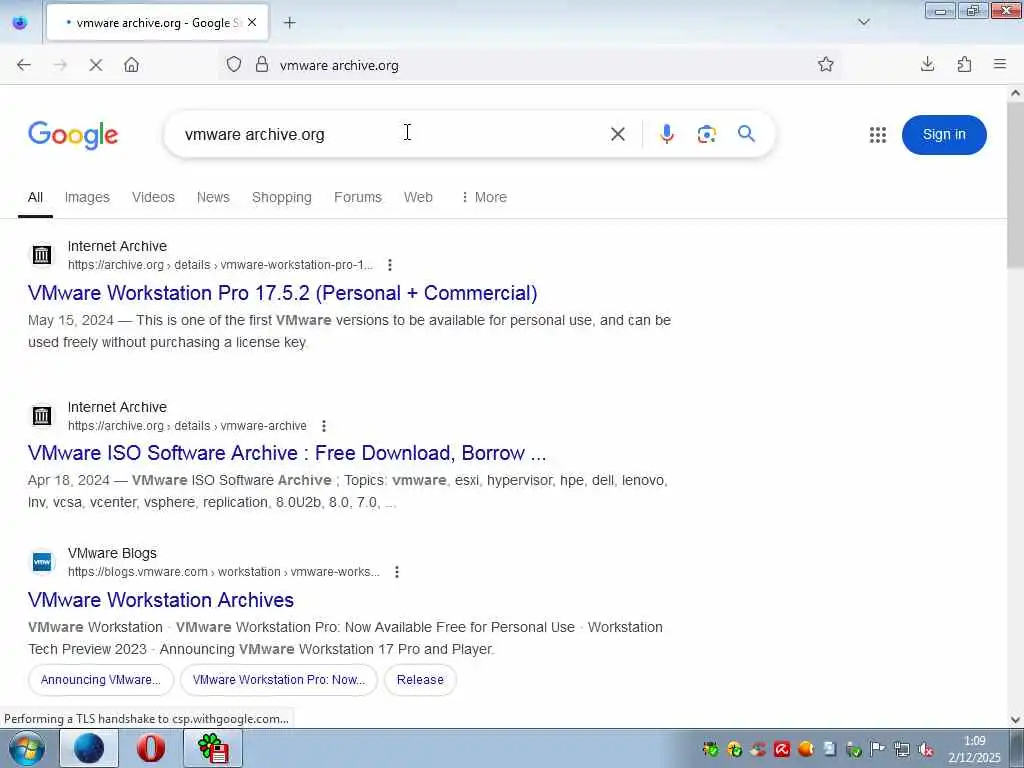
Task: Open the flower floppy-disk app in taskbar
Action: point(213,748)
